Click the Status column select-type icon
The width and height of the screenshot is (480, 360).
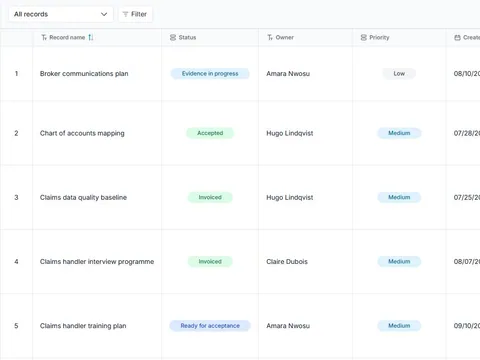173,37
